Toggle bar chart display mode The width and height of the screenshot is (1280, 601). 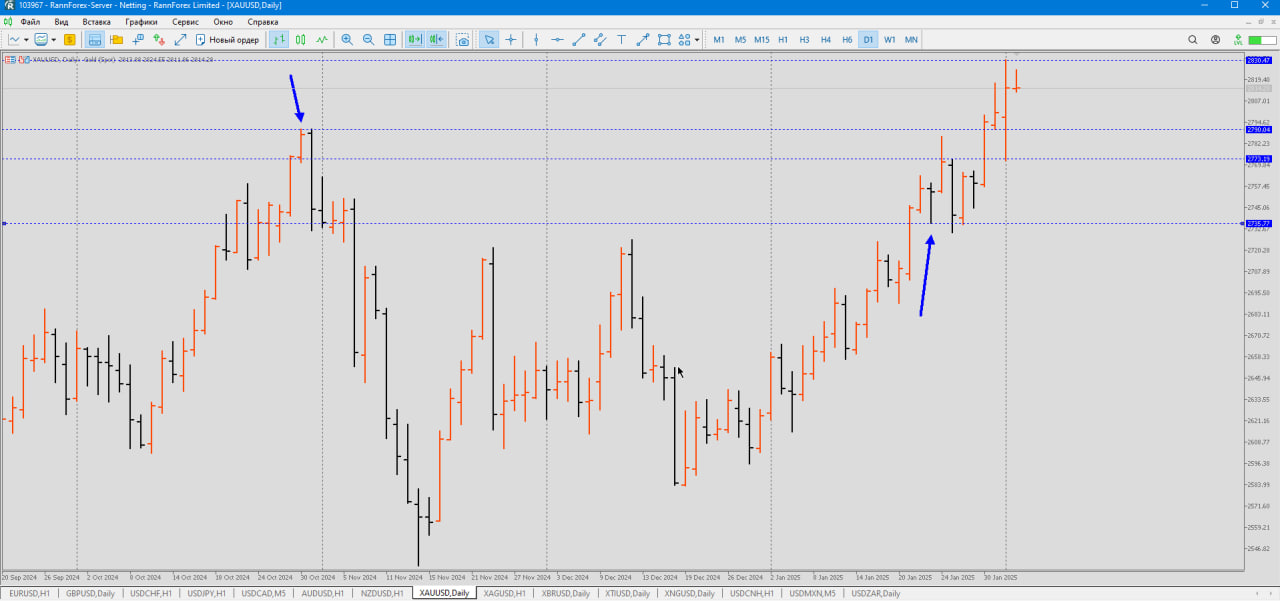click(x=279, y=40)
